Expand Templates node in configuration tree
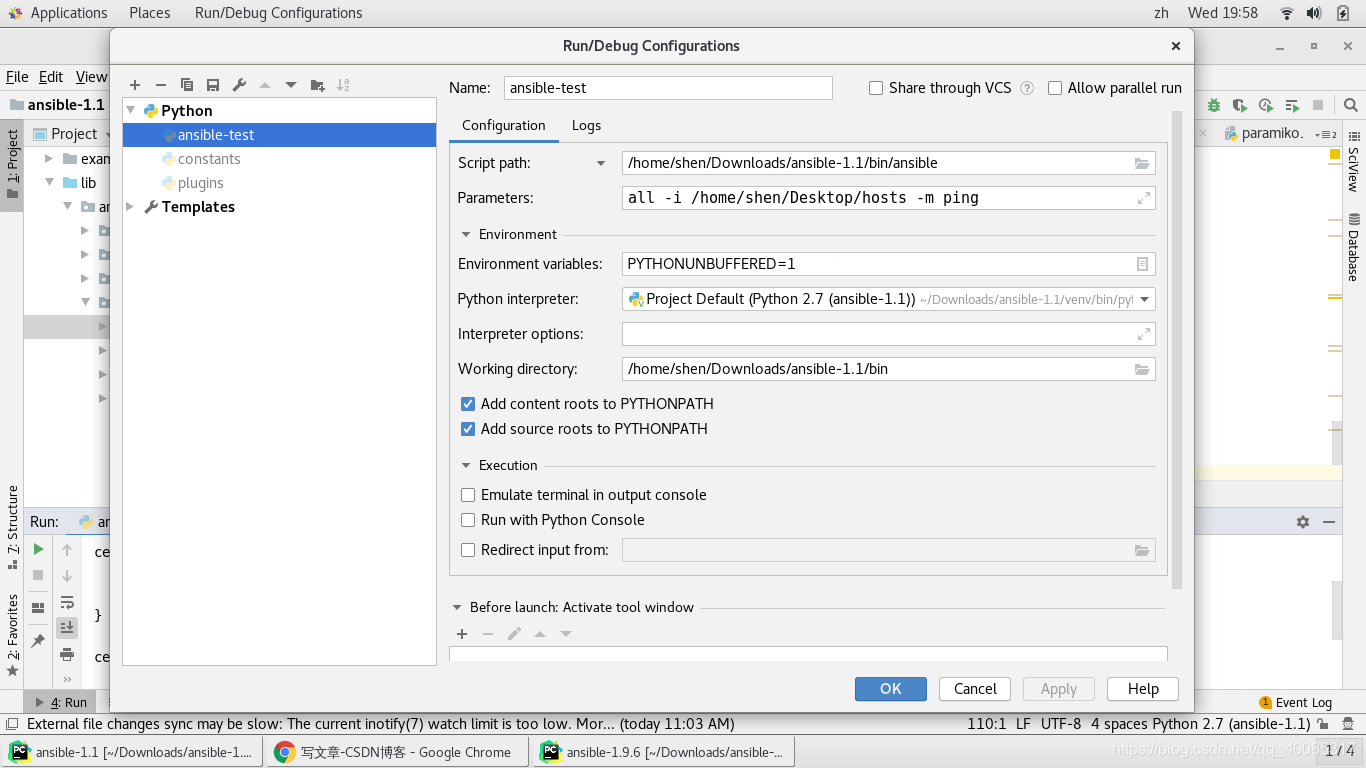The width and height of the screenshot is (1366, 768). (x=131, y=207)
